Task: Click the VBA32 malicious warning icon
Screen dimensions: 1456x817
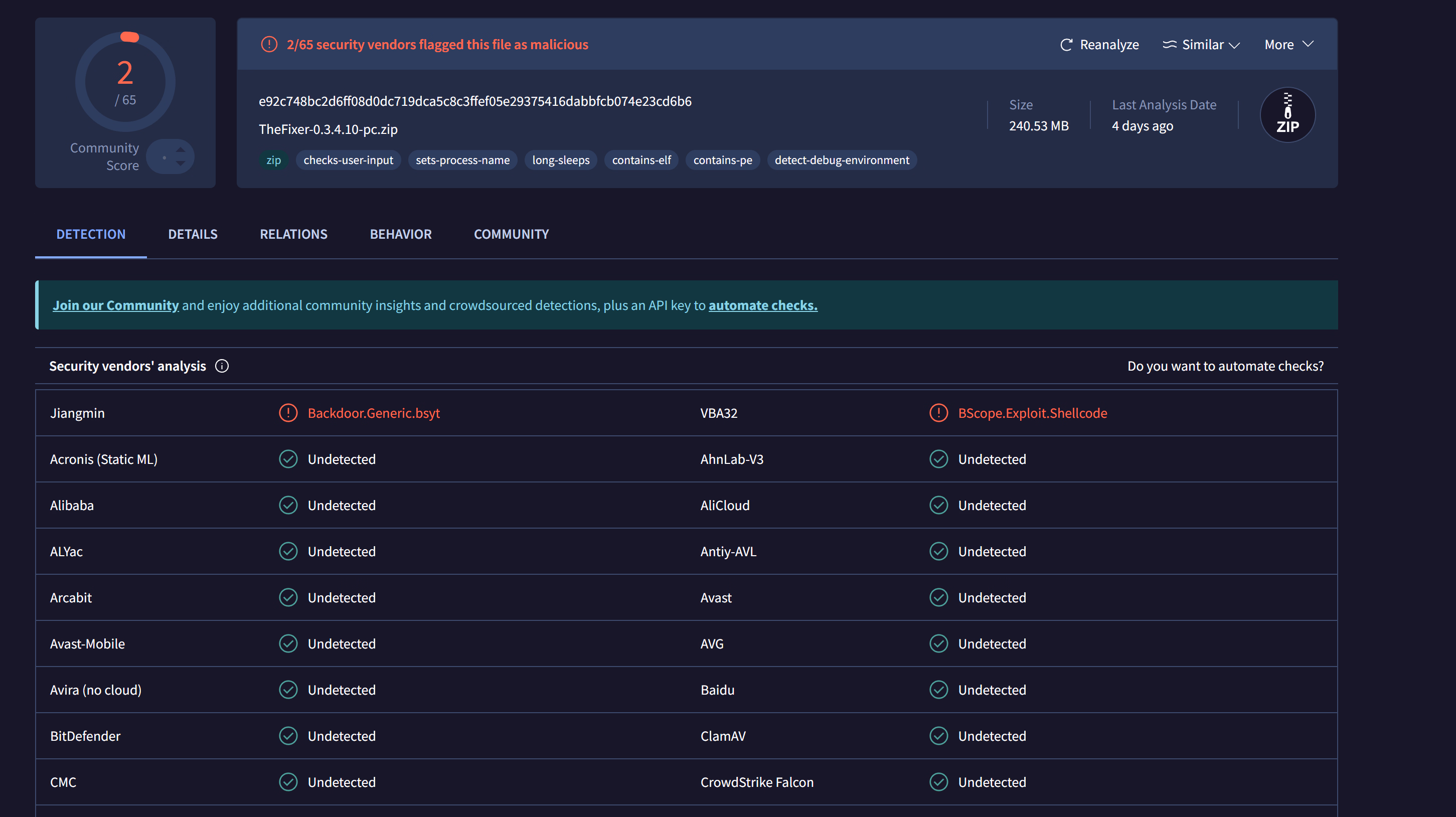Action: point(938,413)
